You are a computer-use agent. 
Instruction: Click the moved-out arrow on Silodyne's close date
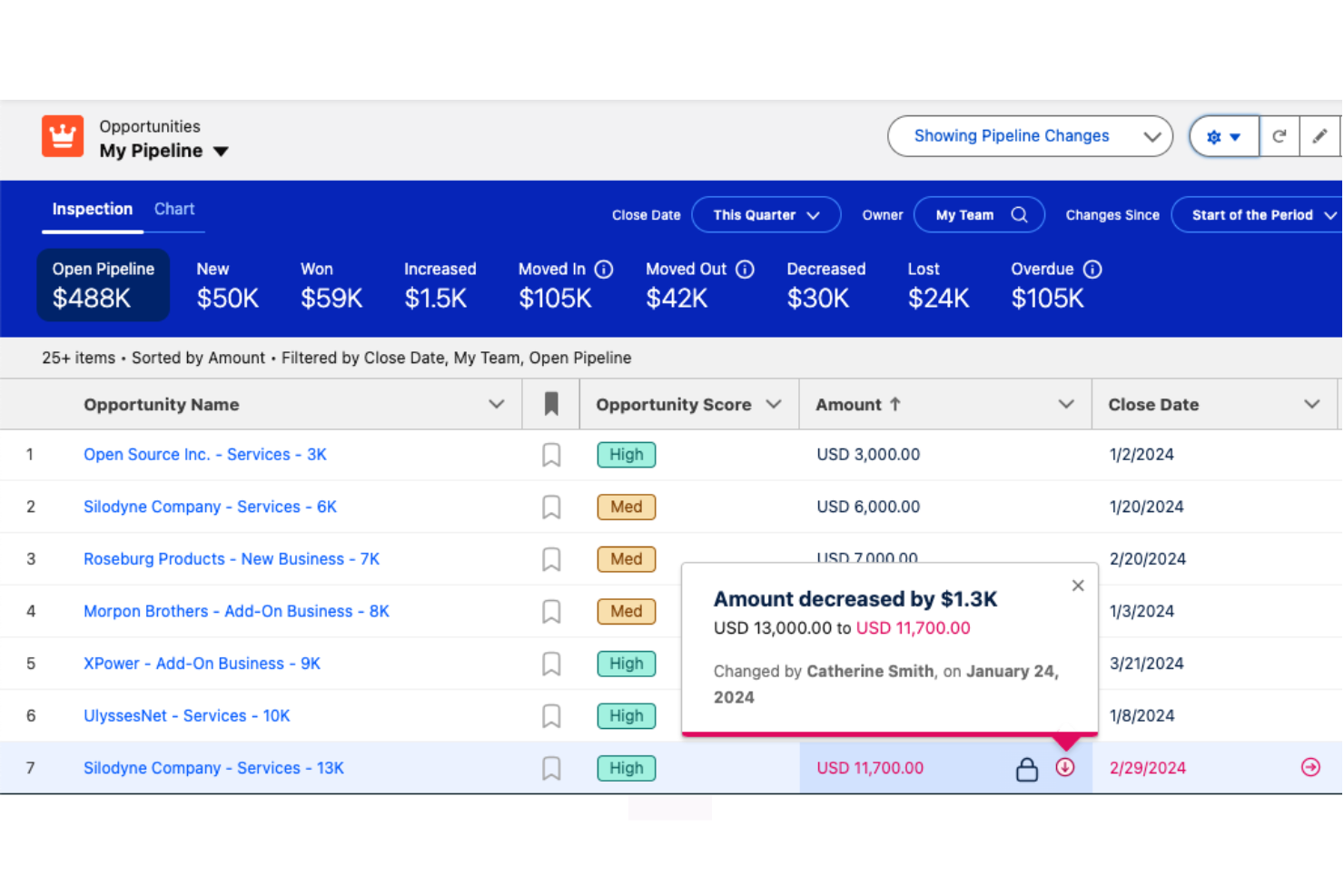1310,767
